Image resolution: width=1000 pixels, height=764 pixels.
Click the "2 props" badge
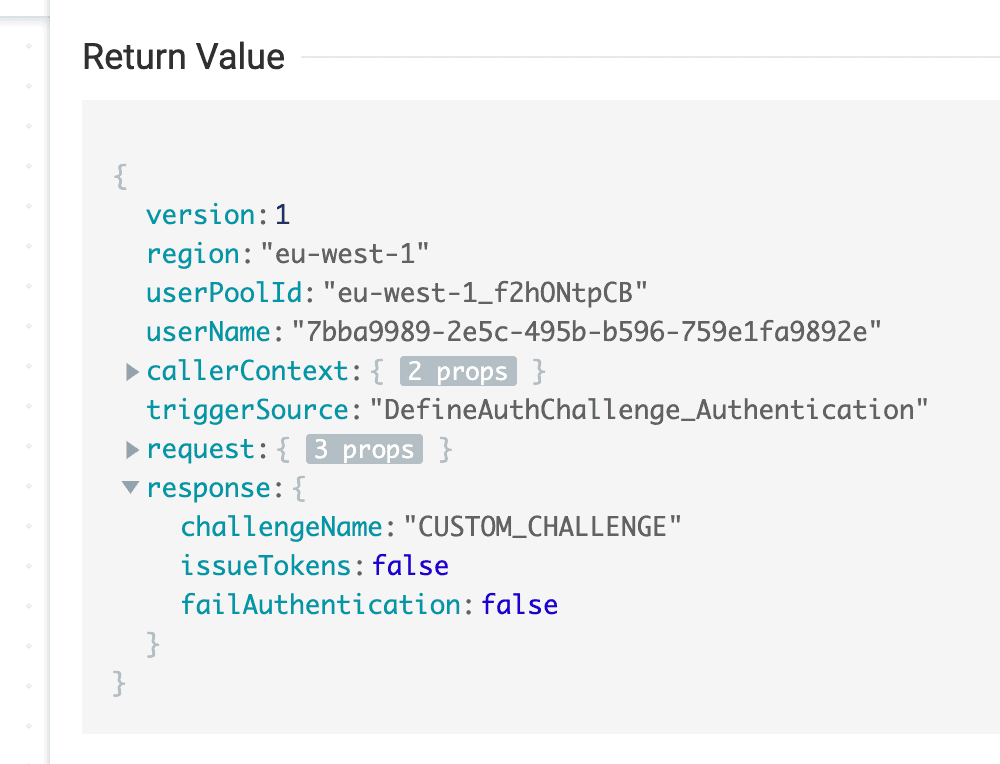pos(458,372)
